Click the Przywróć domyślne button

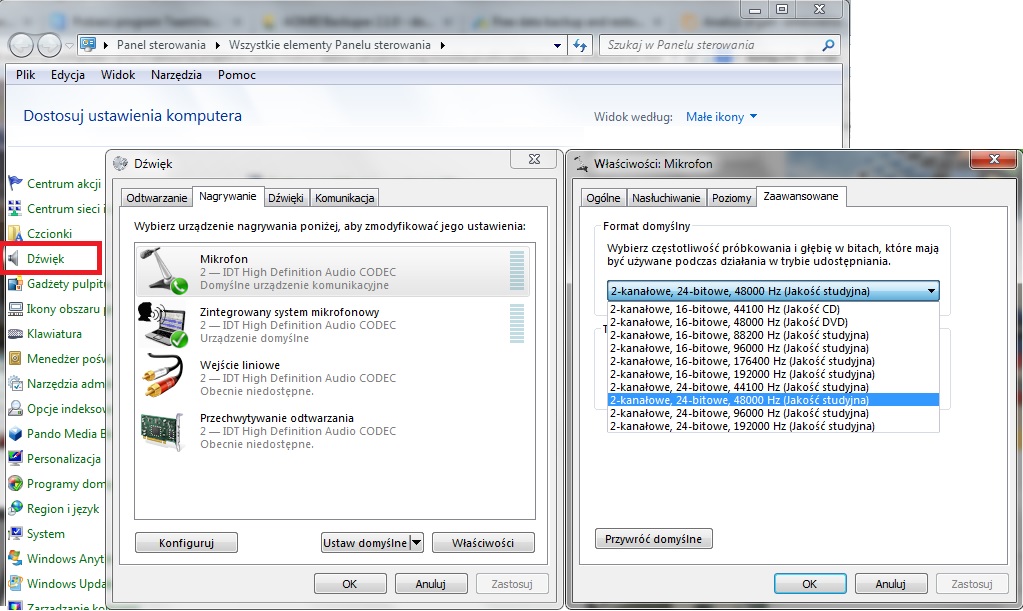[x=654, y=539]
